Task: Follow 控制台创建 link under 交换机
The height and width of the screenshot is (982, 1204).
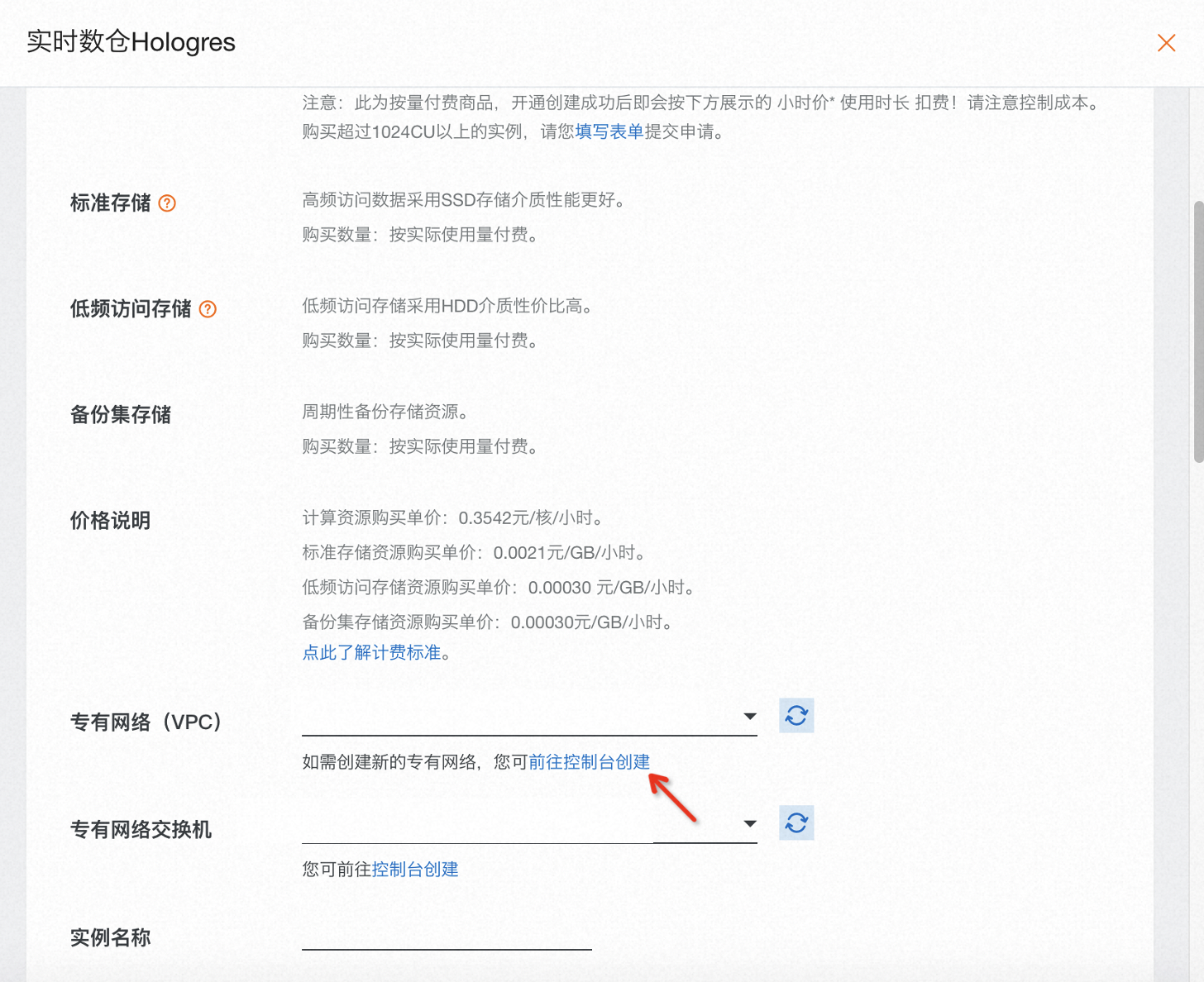Action: tap(415, 870)
